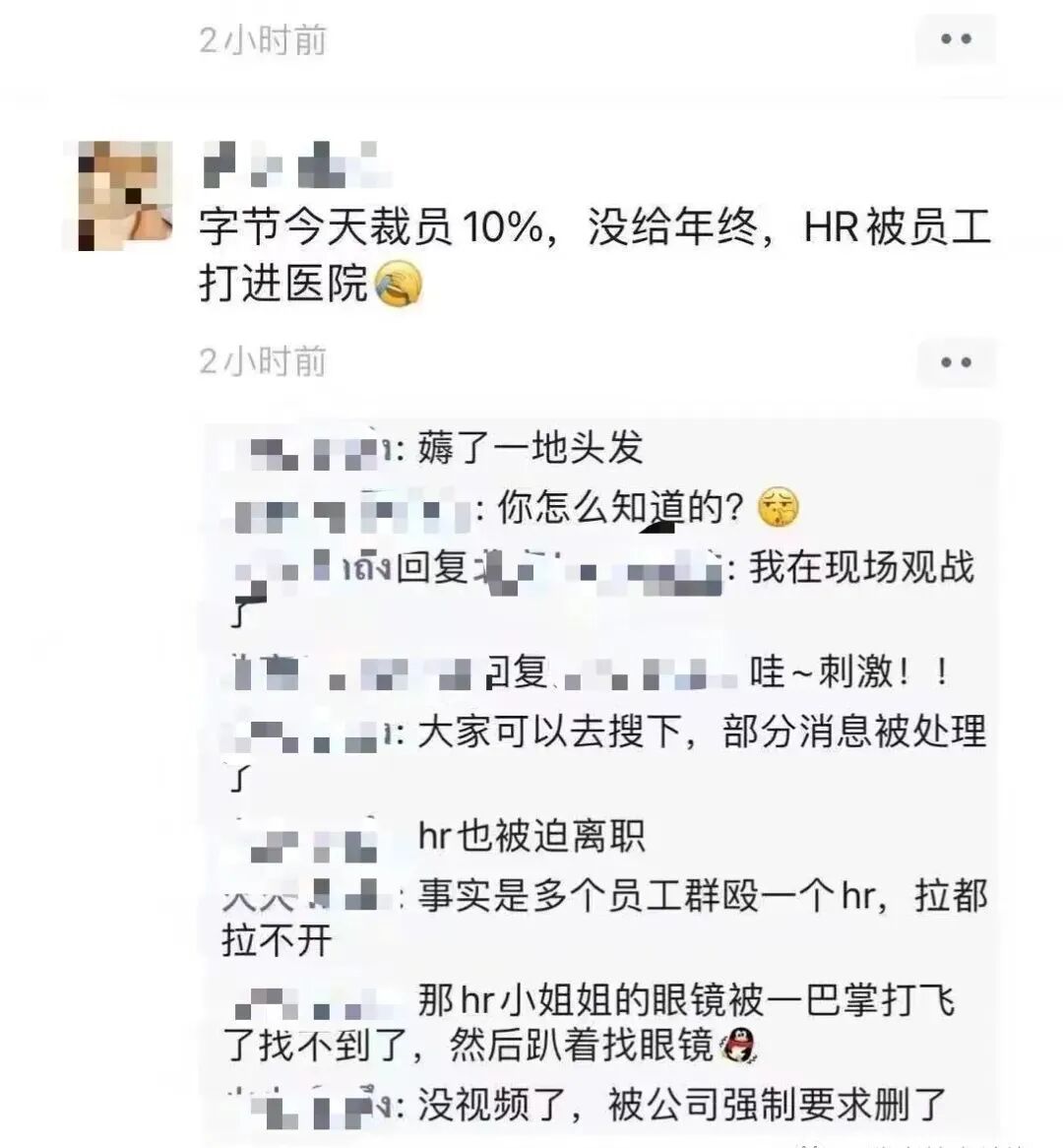Tap the crying-laughing emoji after 打进医院

click(x=399, y=285)
